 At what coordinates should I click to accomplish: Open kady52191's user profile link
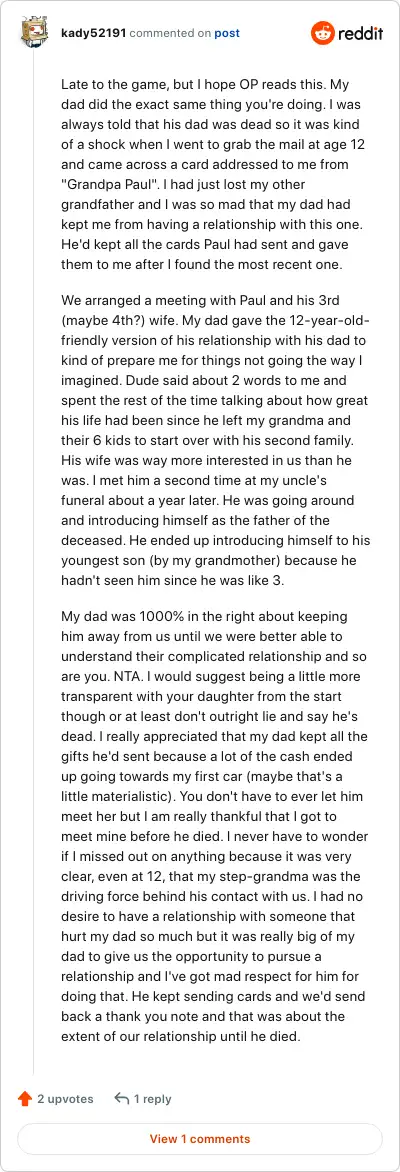point(93,34)
